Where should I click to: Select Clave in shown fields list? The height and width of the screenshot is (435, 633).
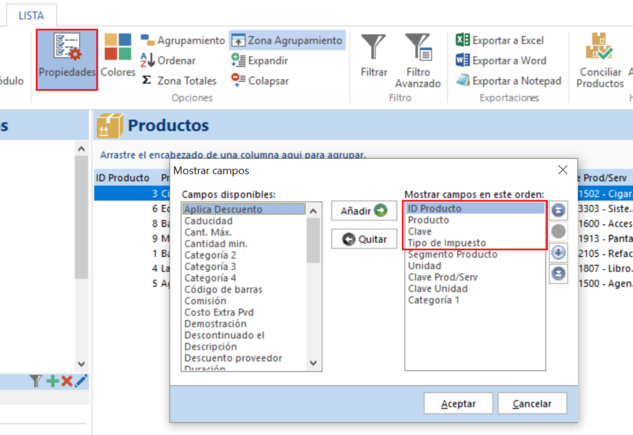pos(475,232)
